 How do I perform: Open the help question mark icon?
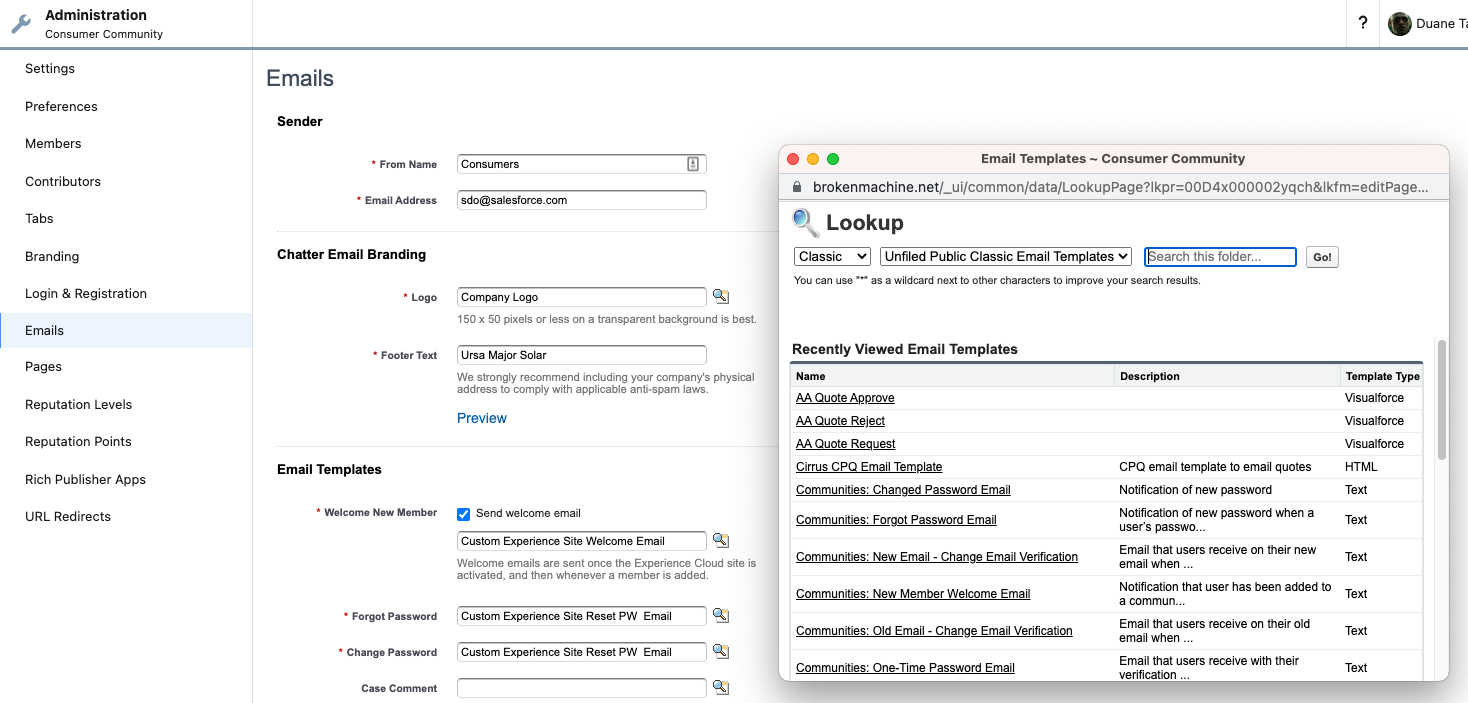[1363, 23]
